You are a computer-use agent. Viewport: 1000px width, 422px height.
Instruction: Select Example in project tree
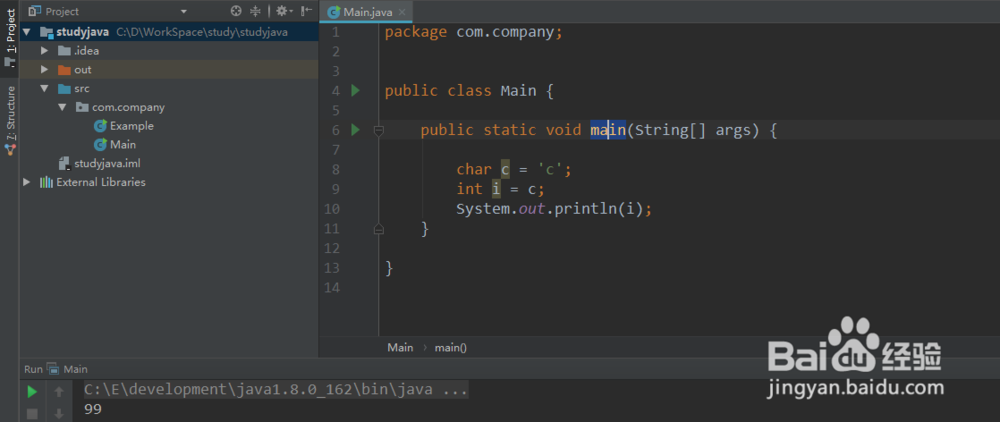pyautogui.click(x=131, y=126)
